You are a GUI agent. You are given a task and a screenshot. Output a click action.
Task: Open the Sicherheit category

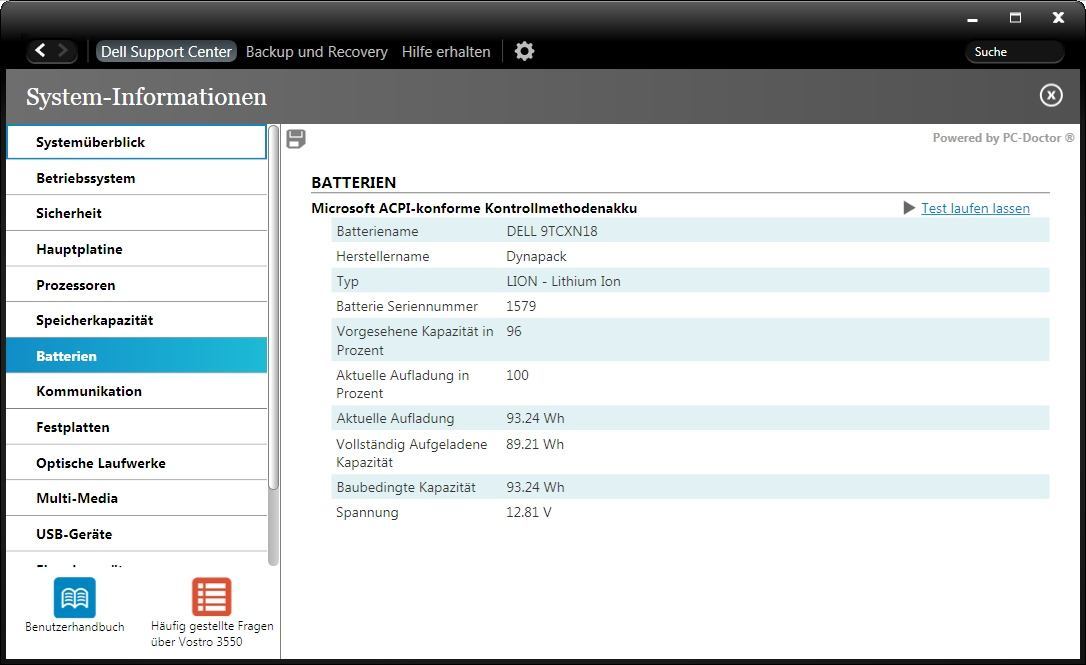coord(136,213)
